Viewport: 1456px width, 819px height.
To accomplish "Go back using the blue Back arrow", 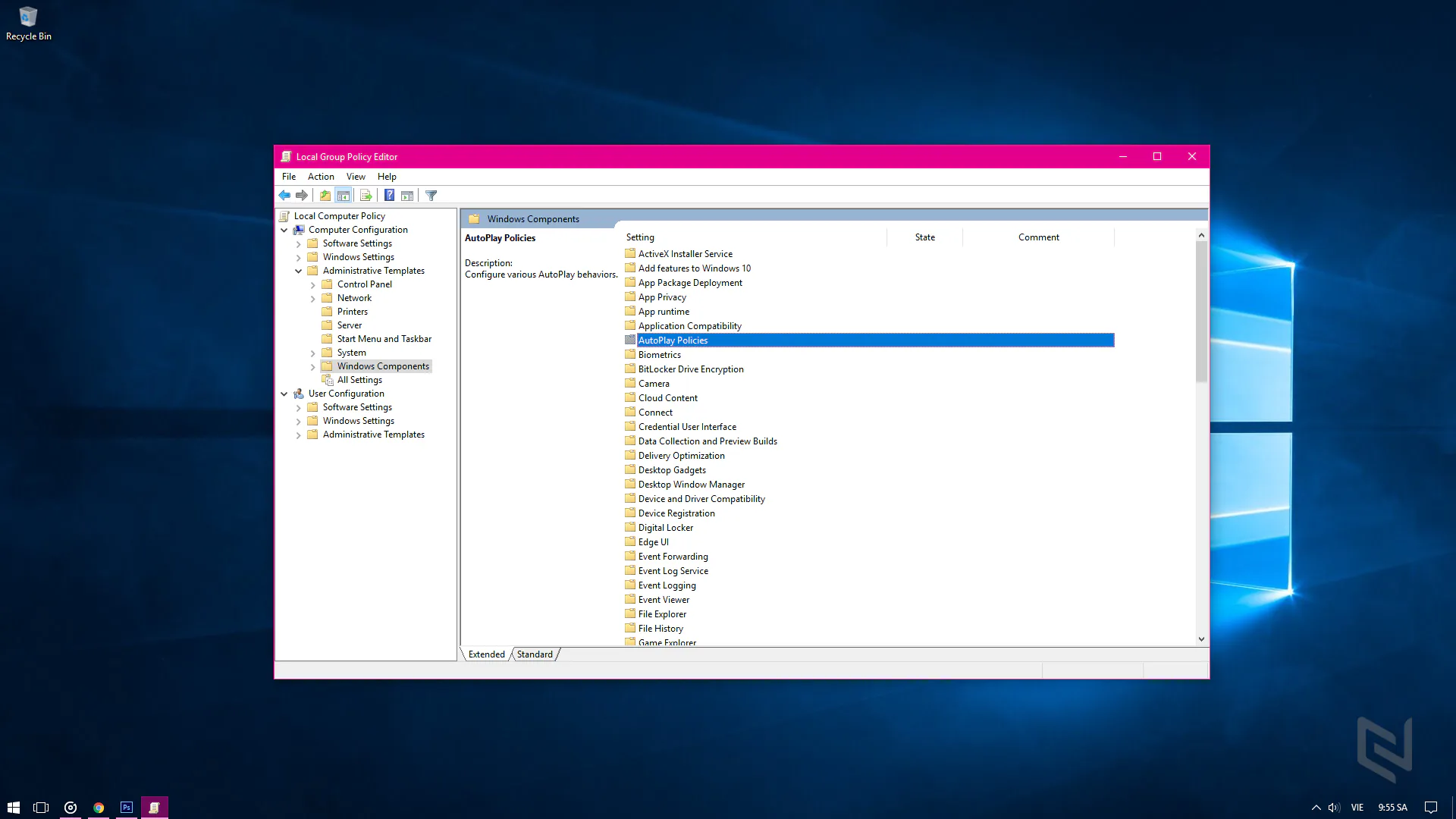I will click(x=284, y=196).
